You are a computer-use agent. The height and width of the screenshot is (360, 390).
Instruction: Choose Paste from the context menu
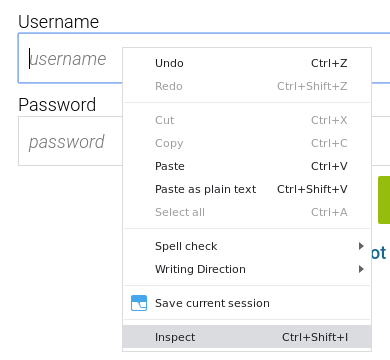click(x=247, y=166)
